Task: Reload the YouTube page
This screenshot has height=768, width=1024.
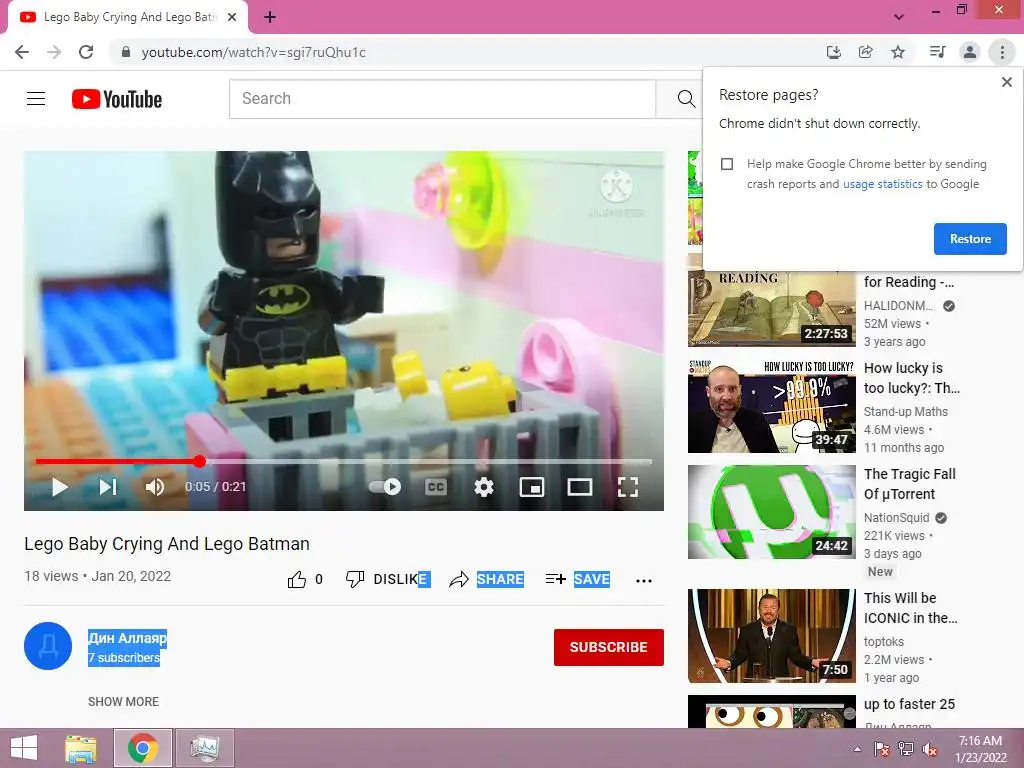Action: click(86, 52)
